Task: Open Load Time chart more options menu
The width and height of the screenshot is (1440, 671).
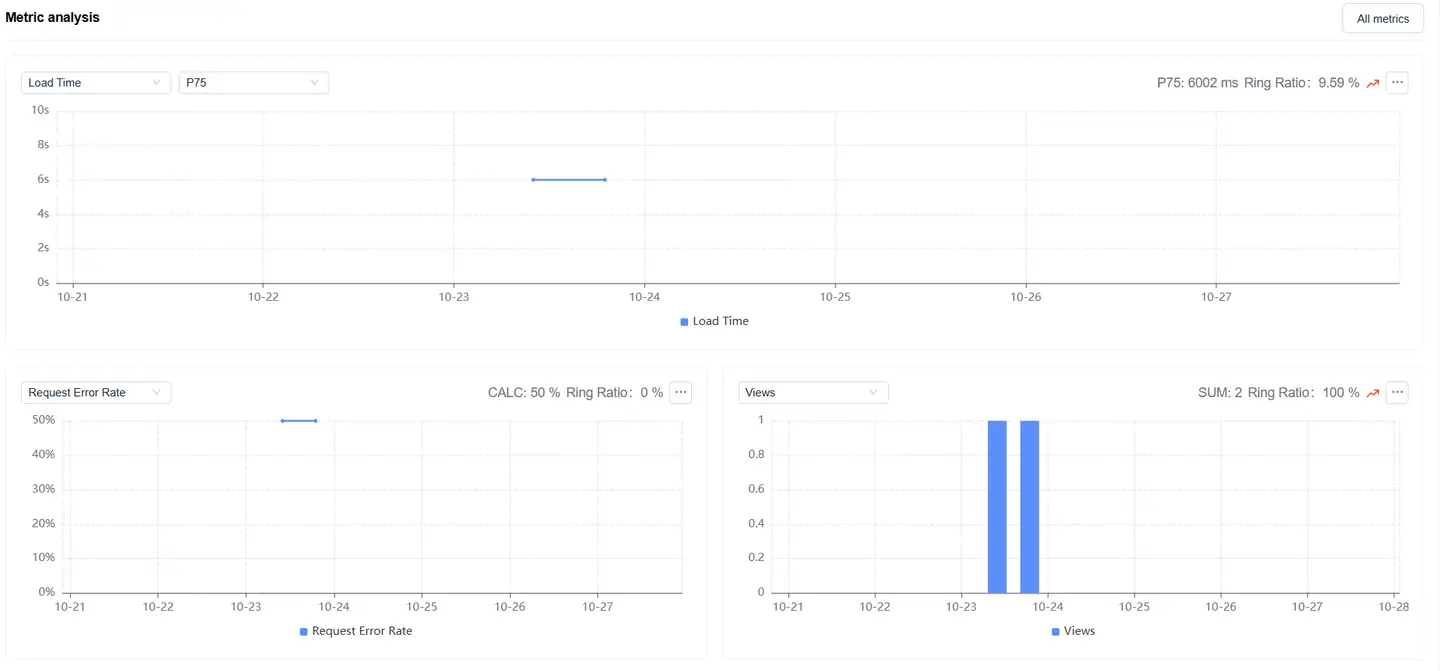Action: [x=1397, y=83]
